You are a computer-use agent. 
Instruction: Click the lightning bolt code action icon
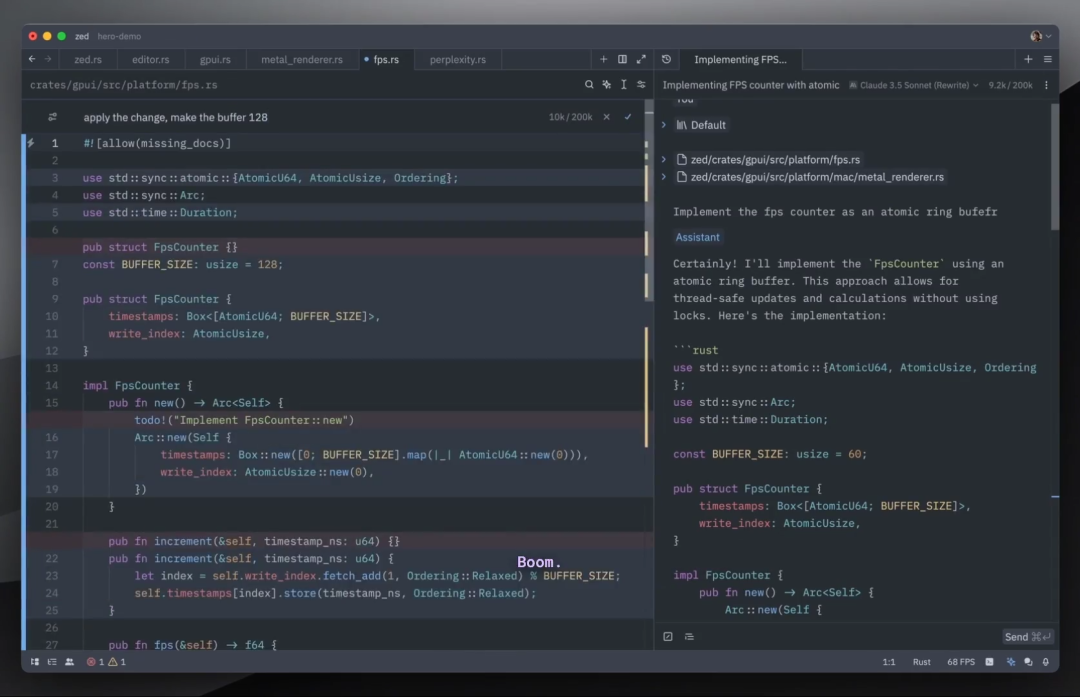[x=31, y=143]
